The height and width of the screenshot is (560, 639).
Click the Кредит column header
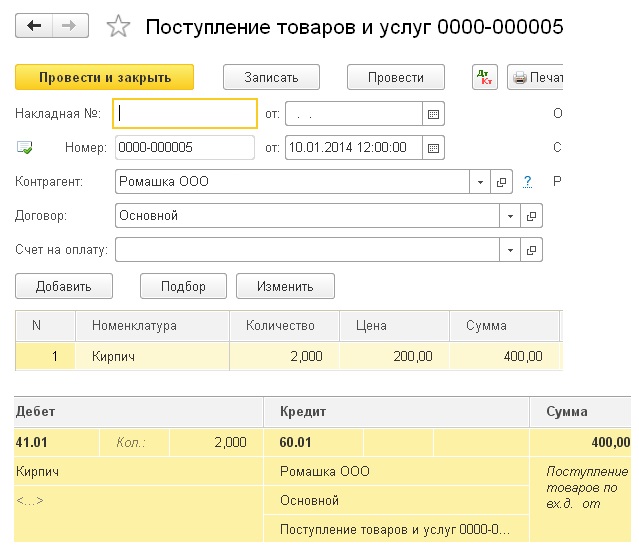pyautogui.click(x=396, y=412)
